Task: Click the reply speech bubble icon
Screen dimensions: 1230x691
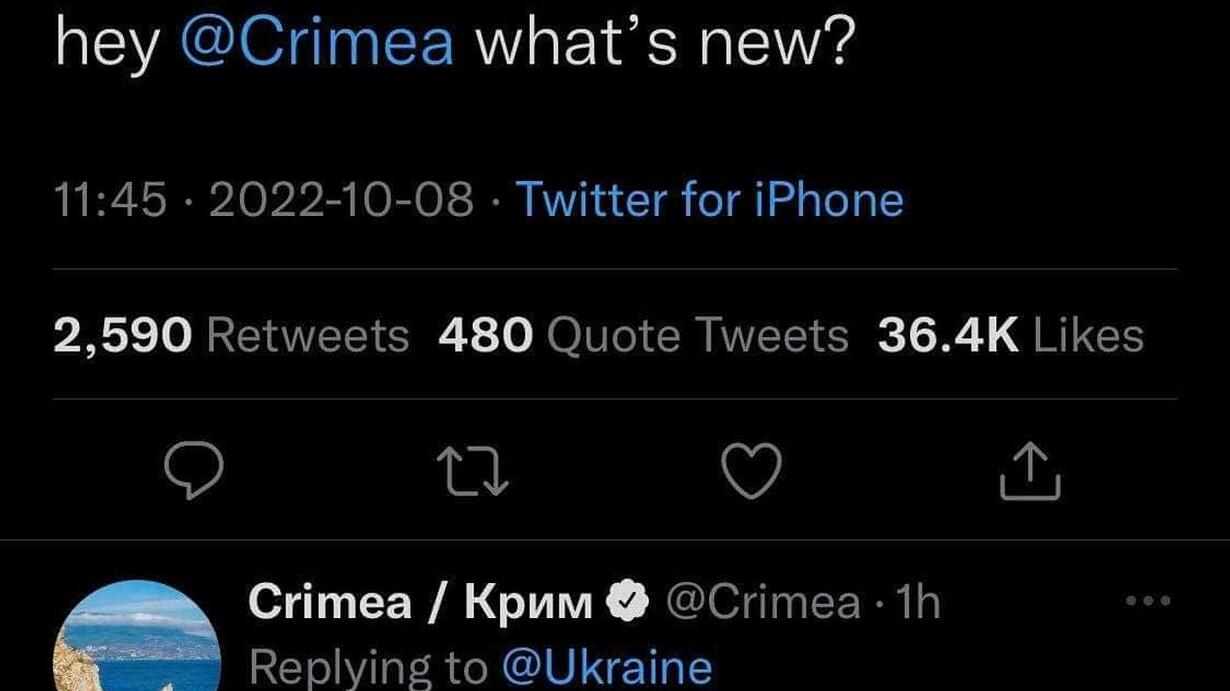Action: click(193, 472)
